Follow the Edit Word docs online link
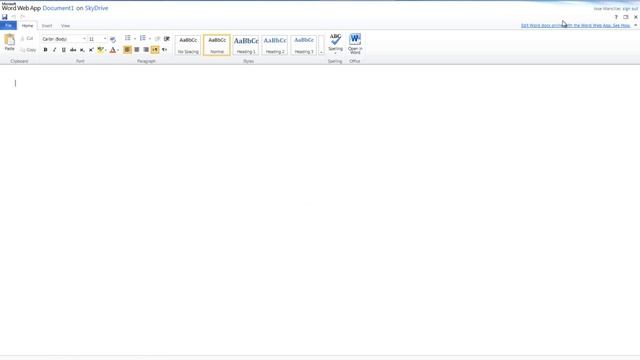This screenshot has height=360, width=640. [575, 25]
